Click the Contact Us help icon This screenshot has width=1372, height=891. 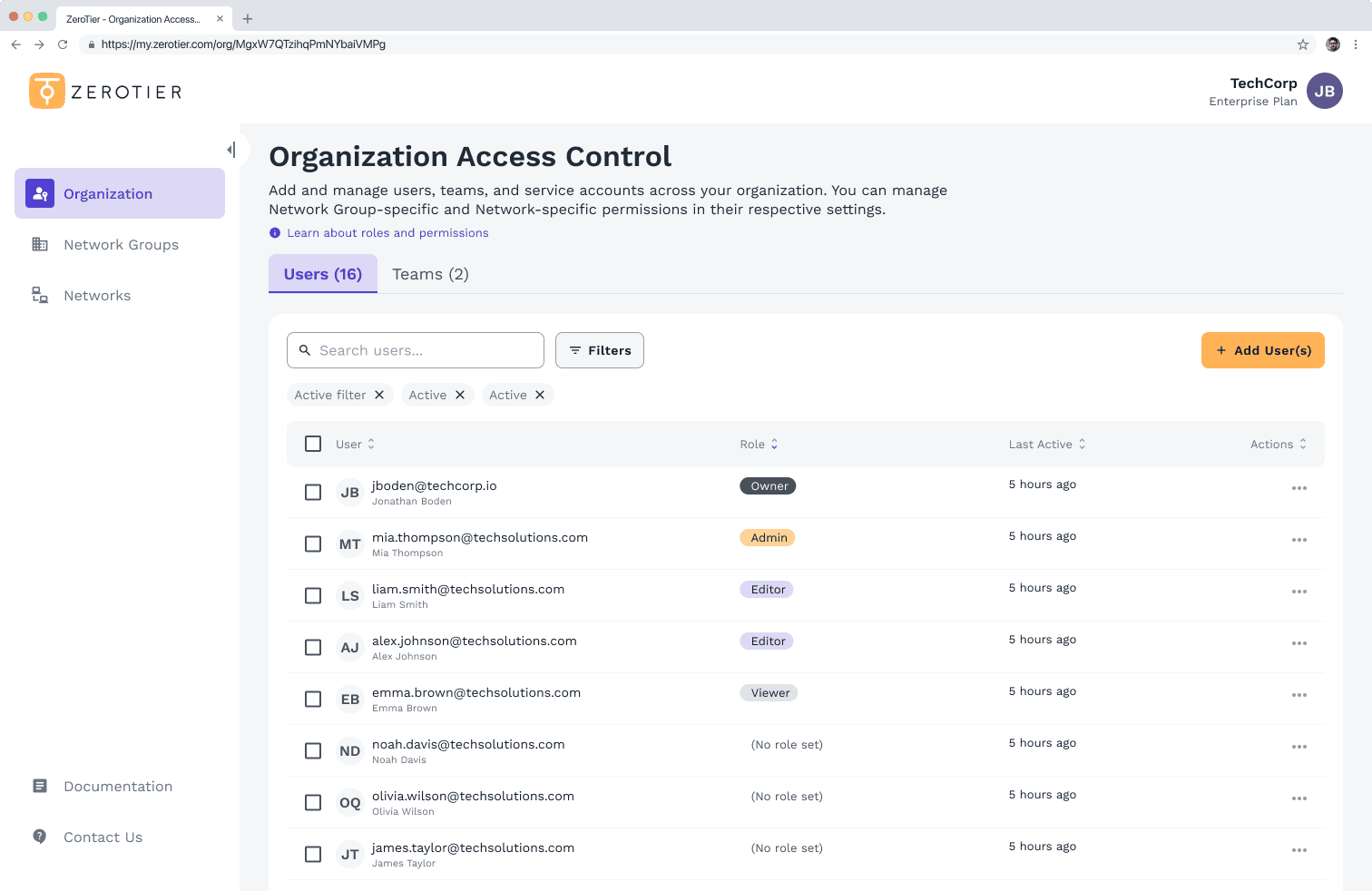[40, 837]
